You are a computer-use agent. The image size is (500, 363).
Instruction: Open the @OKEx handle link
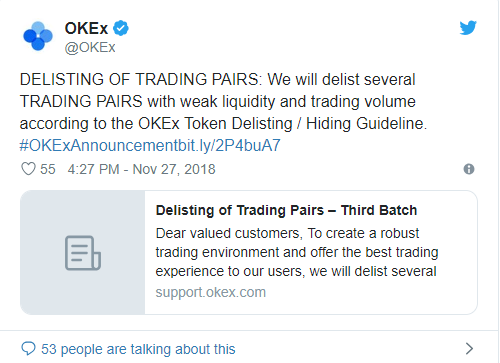[90, 47]
